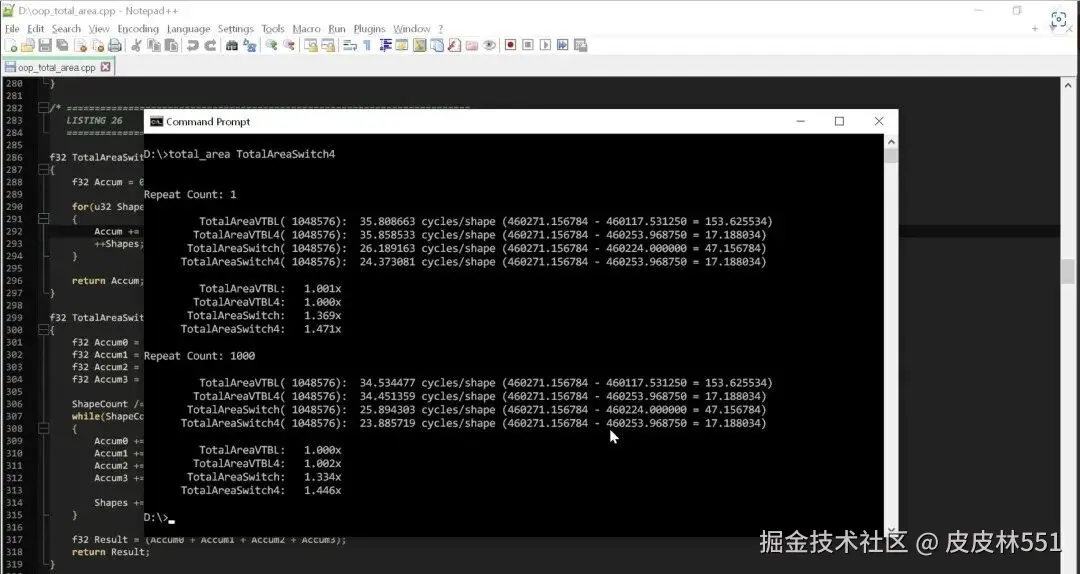
Task: Click the screenshot capture icon at top right
Action: [x=1059, y=19]
